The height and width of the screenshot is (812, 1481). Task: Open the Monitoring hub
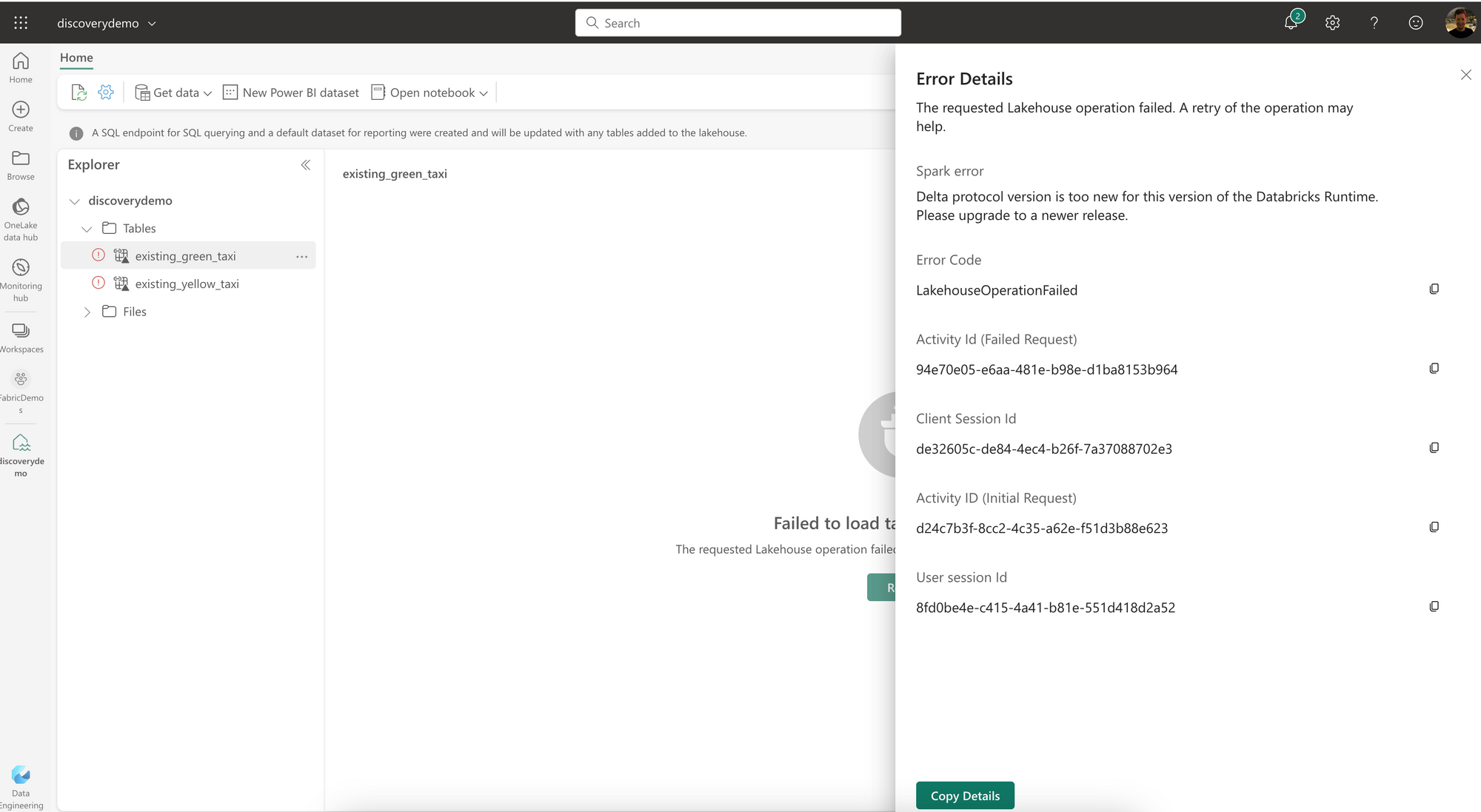pyautogui.click(x=21, y=279)
